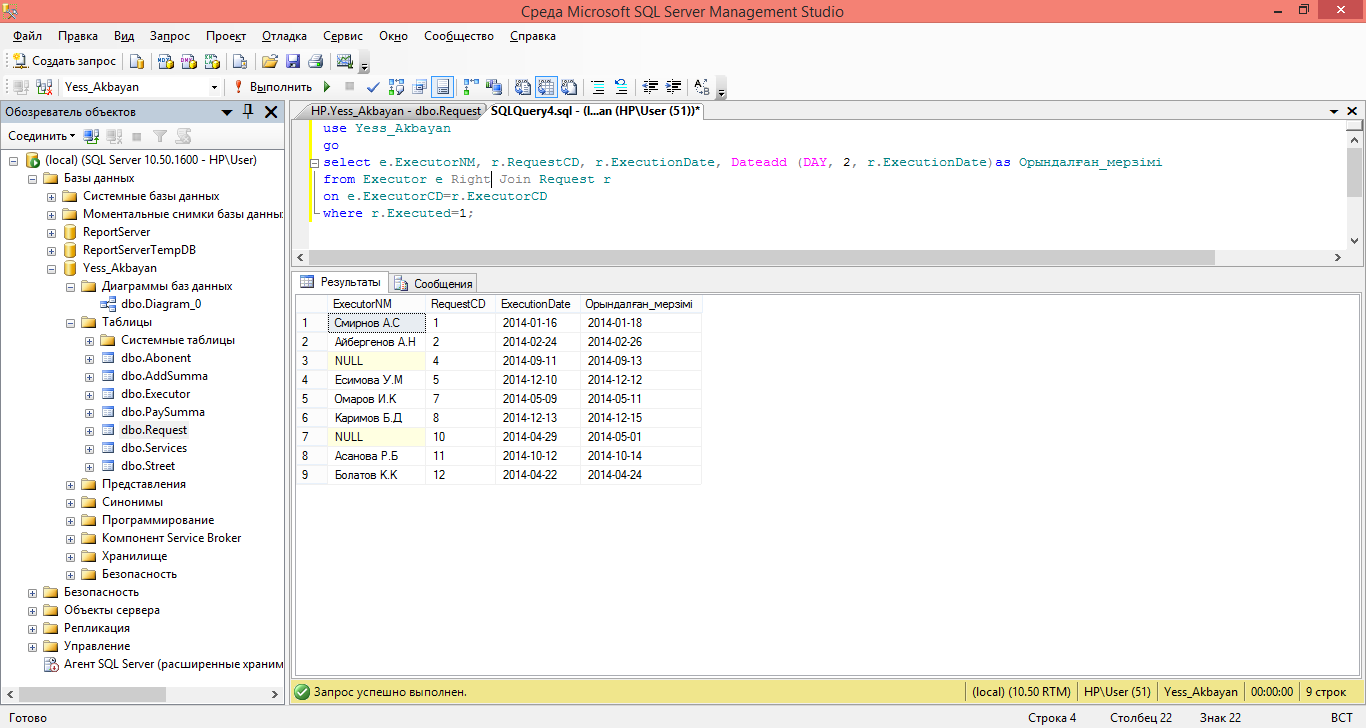1366x728 pixels.
Task: Expand the ReportServer database node
Action: coord(51,232)
